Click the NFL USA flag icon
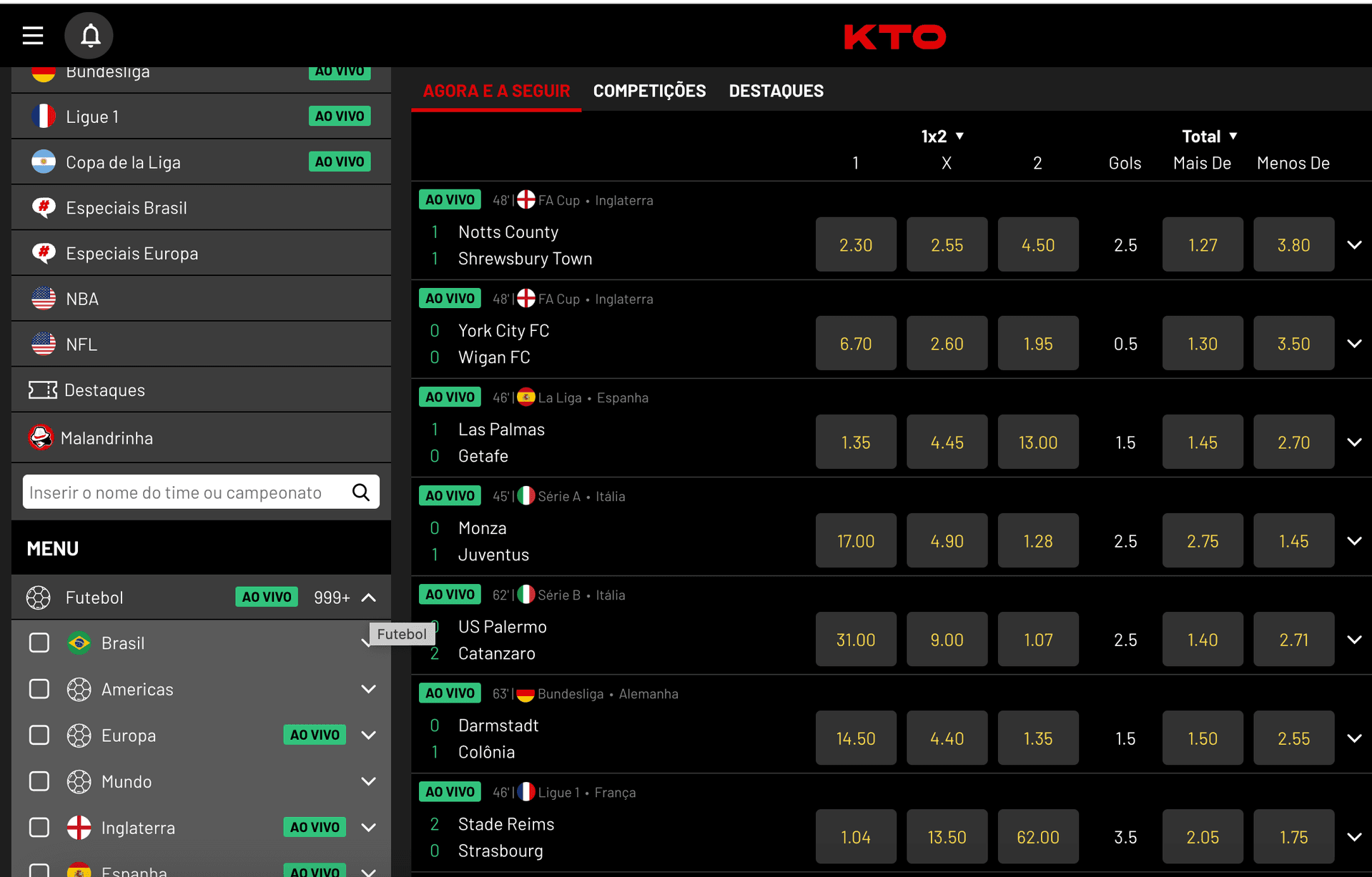Viewport: 1372px width, 877px height. click(x=44, y=344)
